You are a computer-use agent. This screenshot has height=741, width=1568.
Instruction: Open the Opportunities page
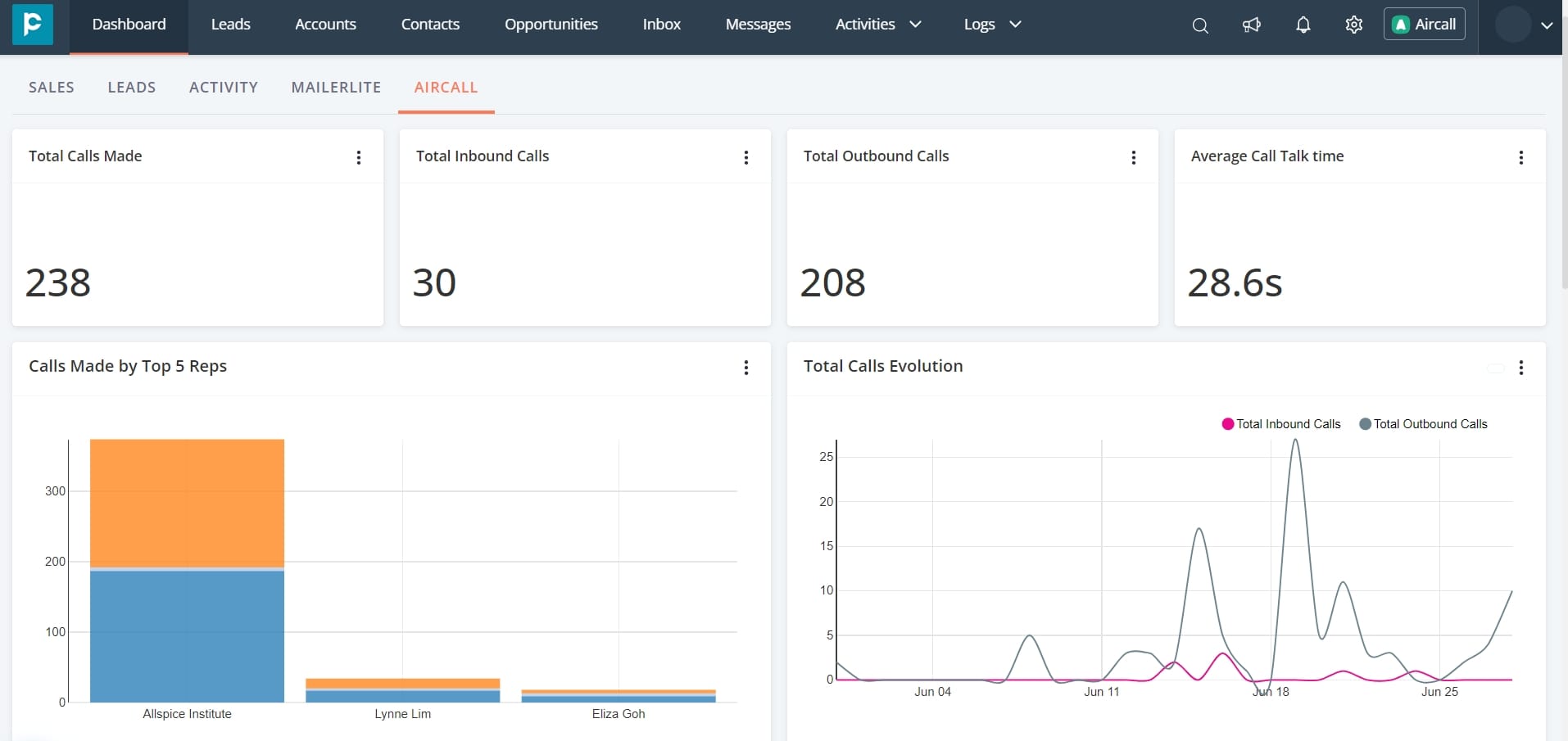(551, 24)
